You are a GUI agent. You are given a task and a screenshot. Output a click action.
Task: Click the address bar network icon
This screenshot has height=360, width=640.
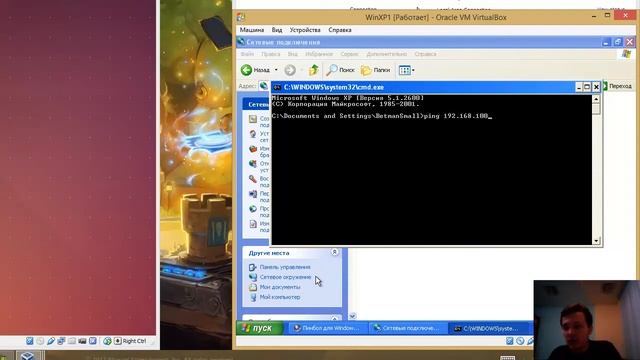[x=264, y=86]
